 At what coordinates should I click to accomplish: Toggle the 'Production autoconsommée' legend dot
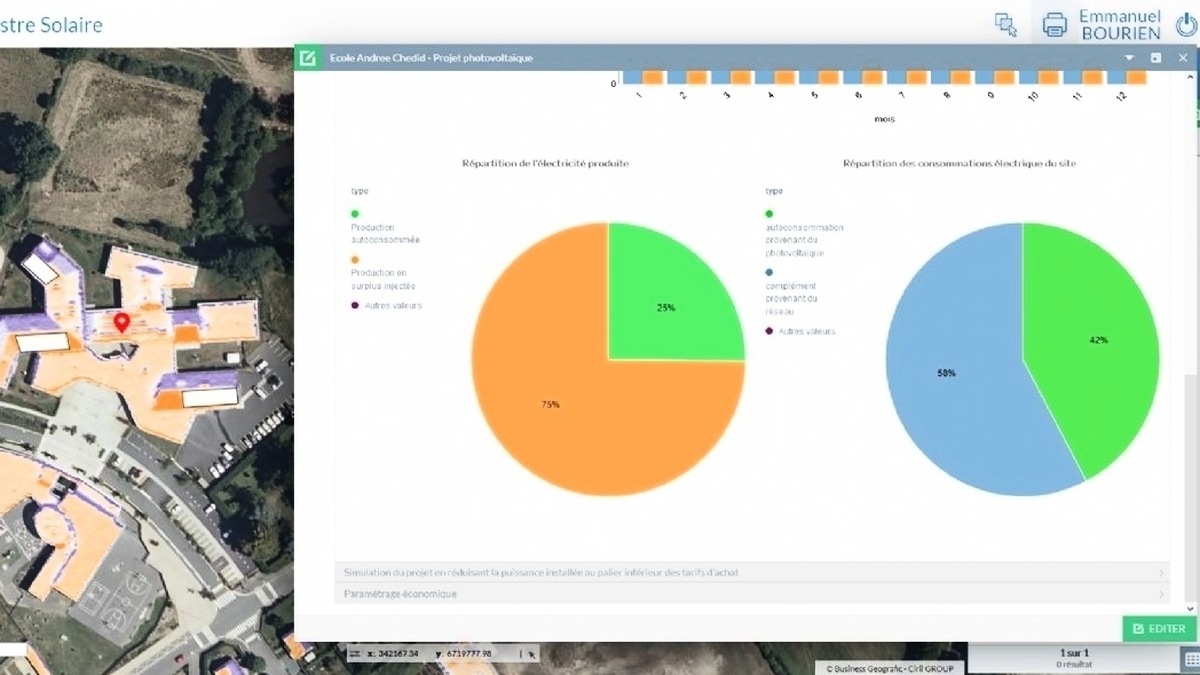355,213
